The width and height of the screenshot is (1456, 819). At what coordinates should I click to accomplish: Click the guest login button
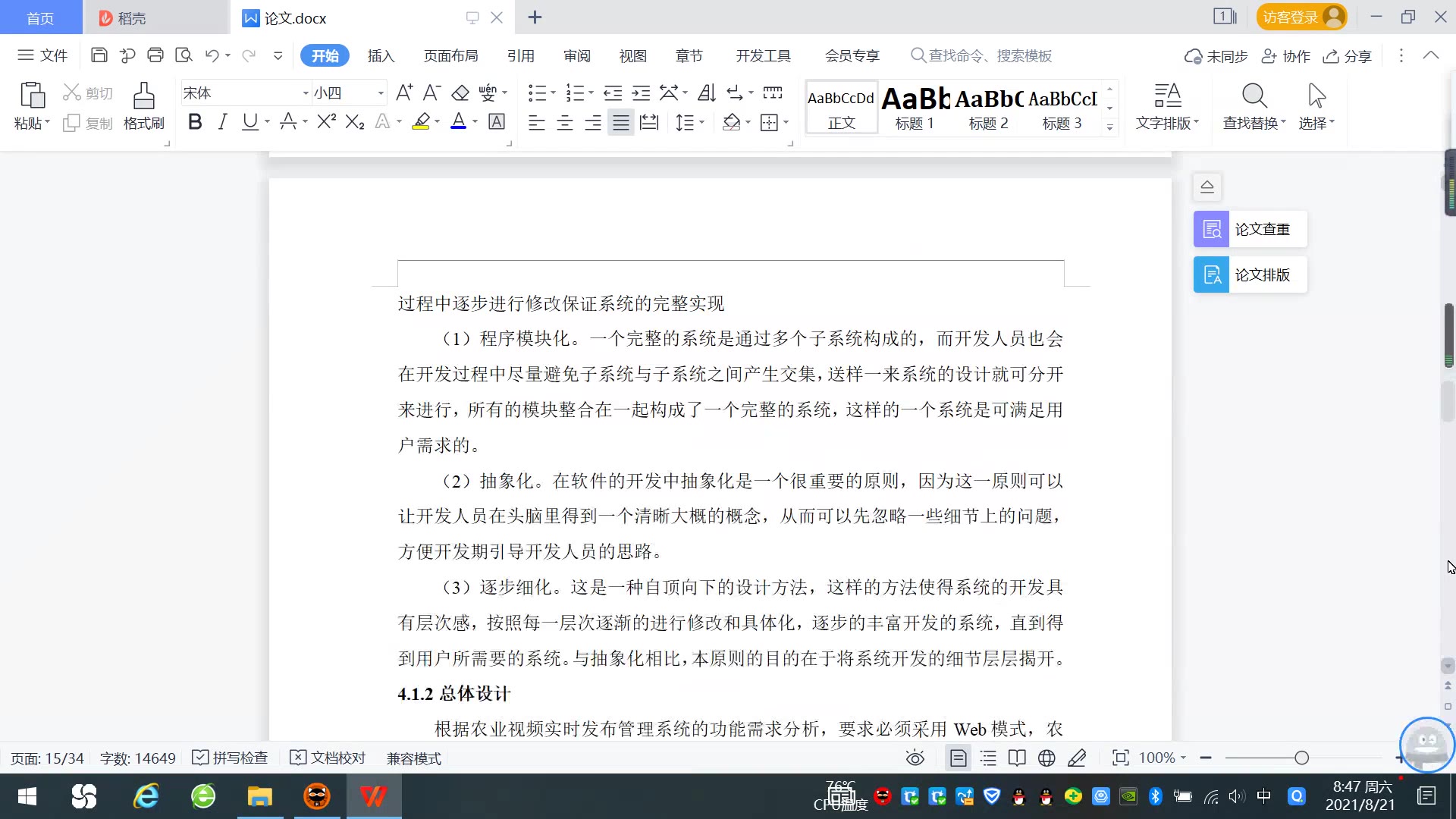[x=1301, y=17]
